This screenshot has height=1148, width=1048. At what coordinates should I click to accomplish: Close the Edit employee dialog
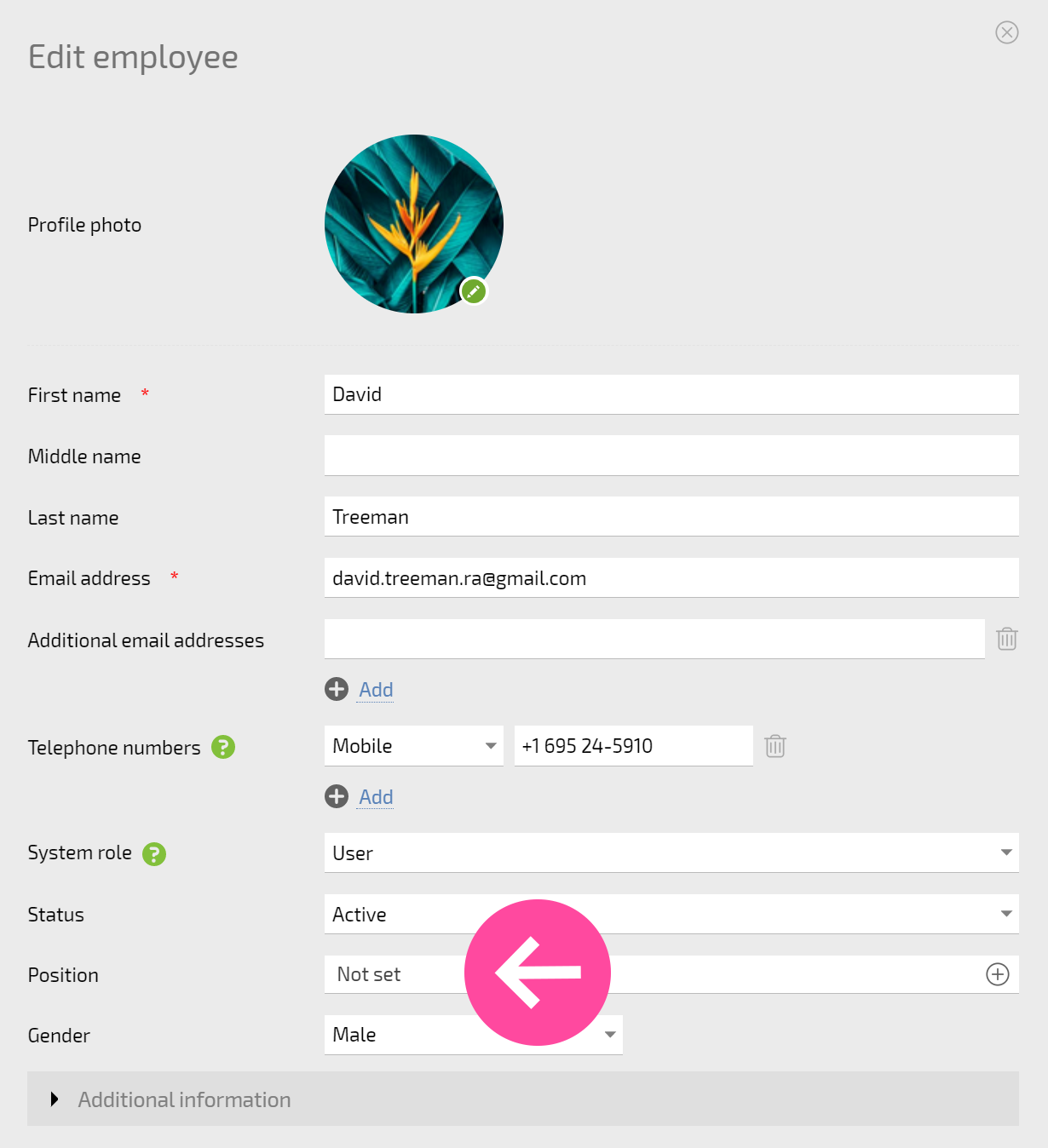1007,32
